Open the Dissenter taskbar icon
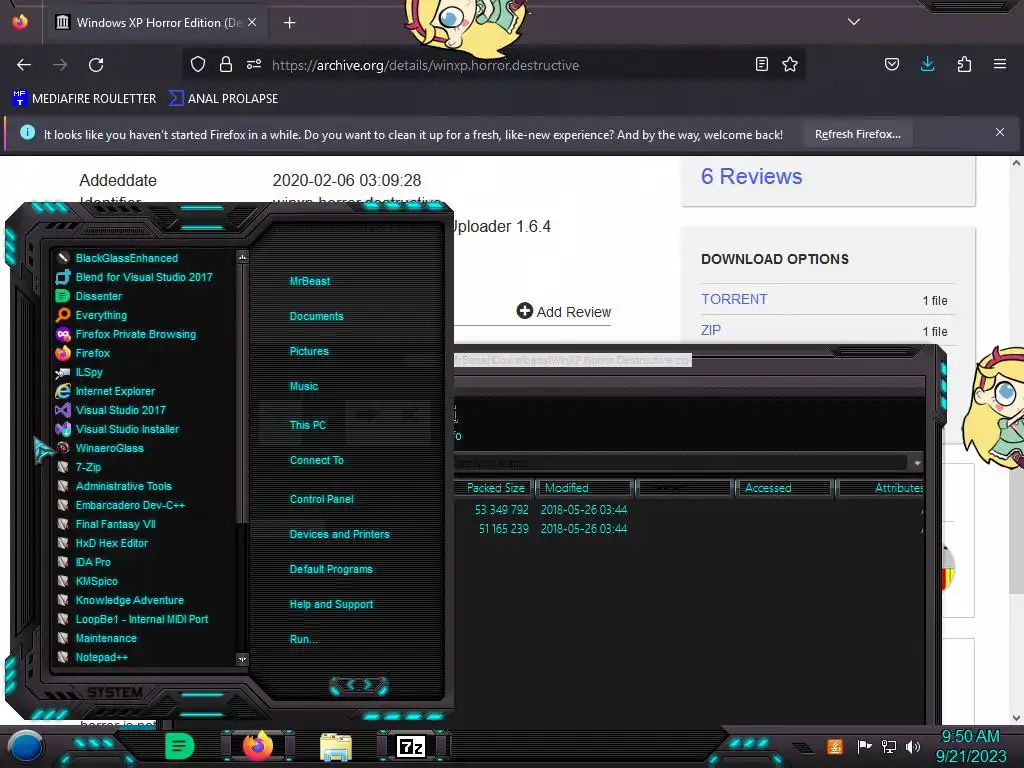Image resolution: width=1024 pixels, height=768 pixels. 180,746
